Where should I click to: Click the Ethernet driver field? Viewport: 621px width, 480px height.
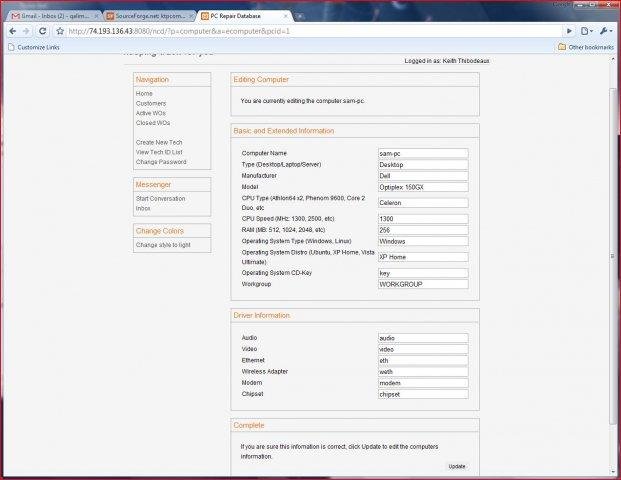tap(423, 361)
